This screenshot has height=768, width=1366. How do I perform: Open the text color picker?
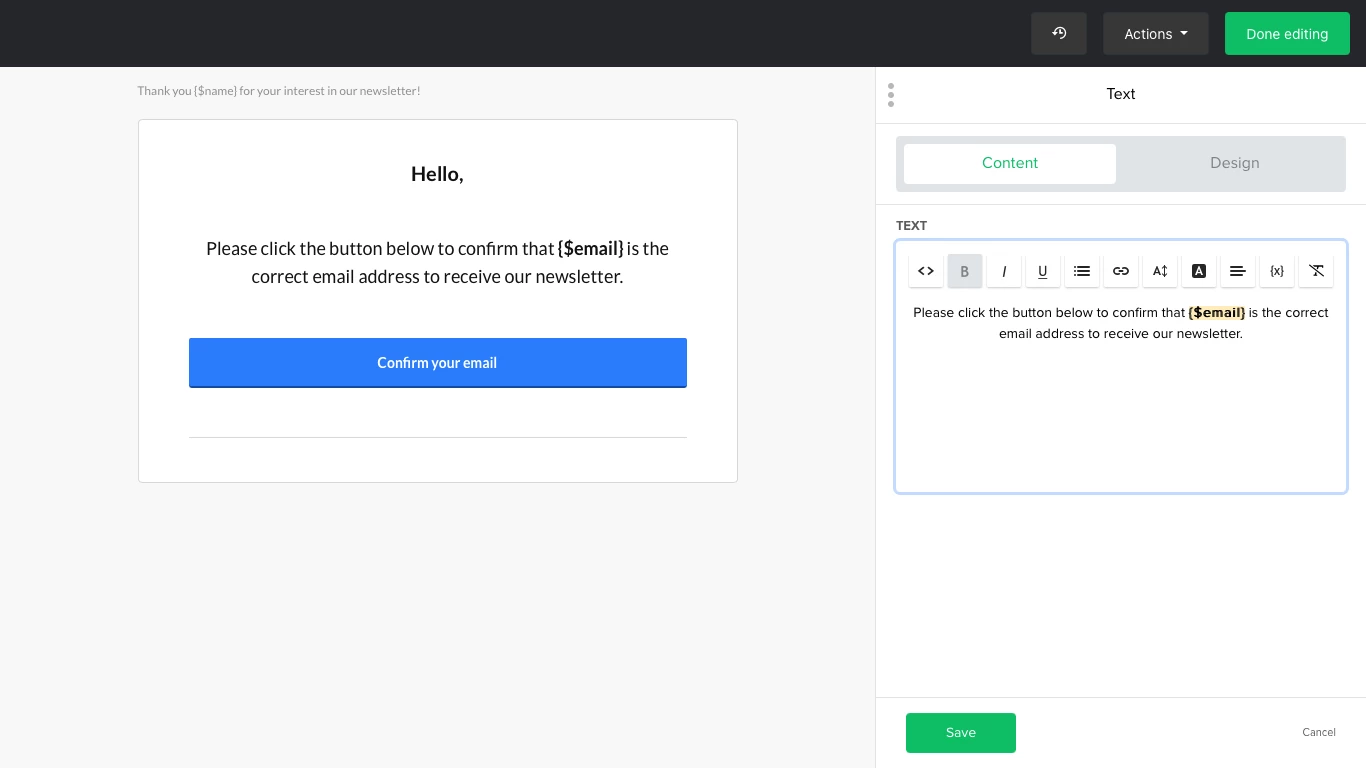click(1199, 271)
